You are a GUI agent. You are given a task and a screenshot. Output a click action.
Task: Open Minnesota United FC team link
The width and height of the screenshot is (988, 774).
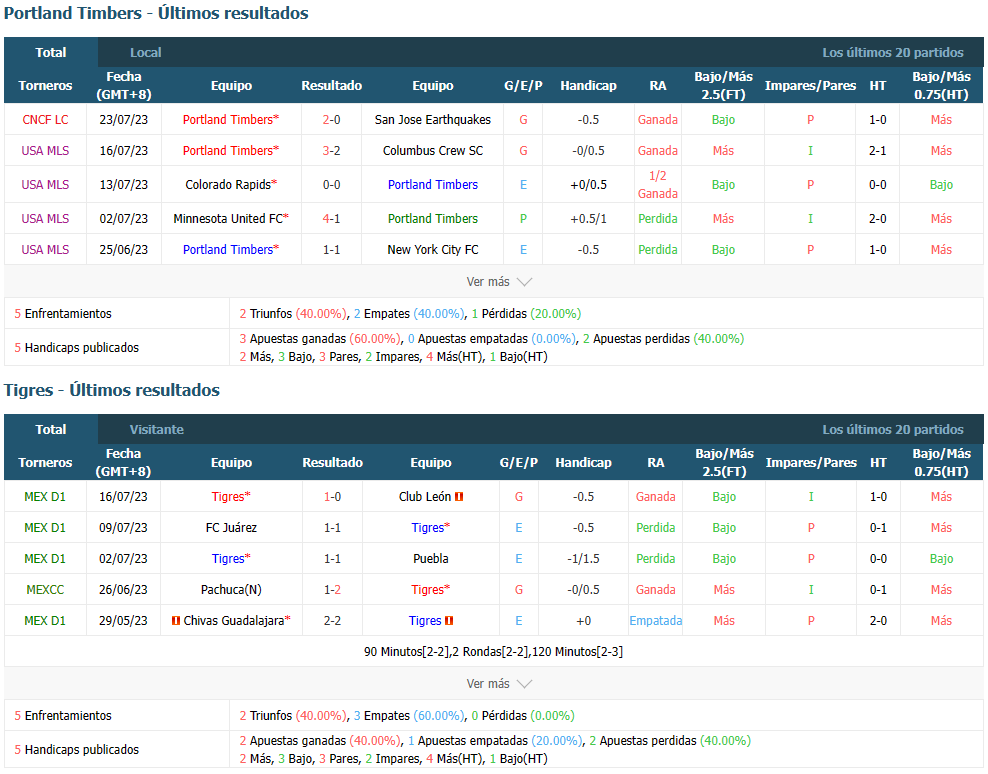coord(227,219)
